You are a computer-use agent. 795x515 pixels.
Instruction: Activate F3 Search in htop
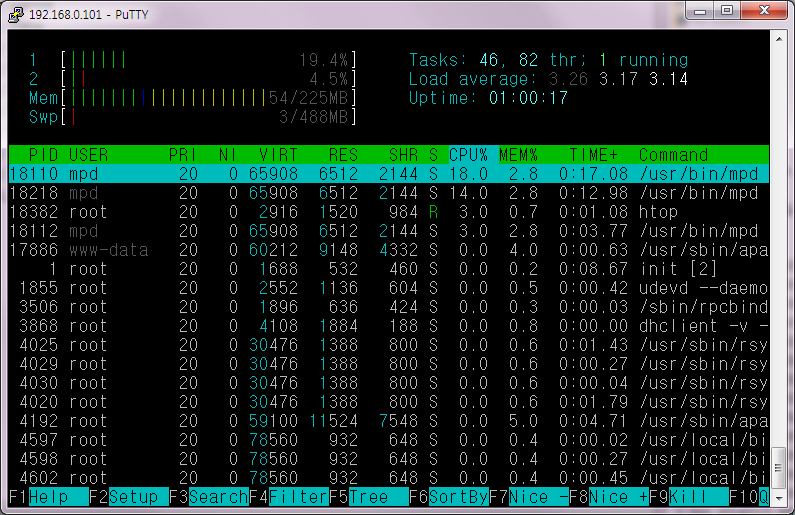[x=217, y=497]
